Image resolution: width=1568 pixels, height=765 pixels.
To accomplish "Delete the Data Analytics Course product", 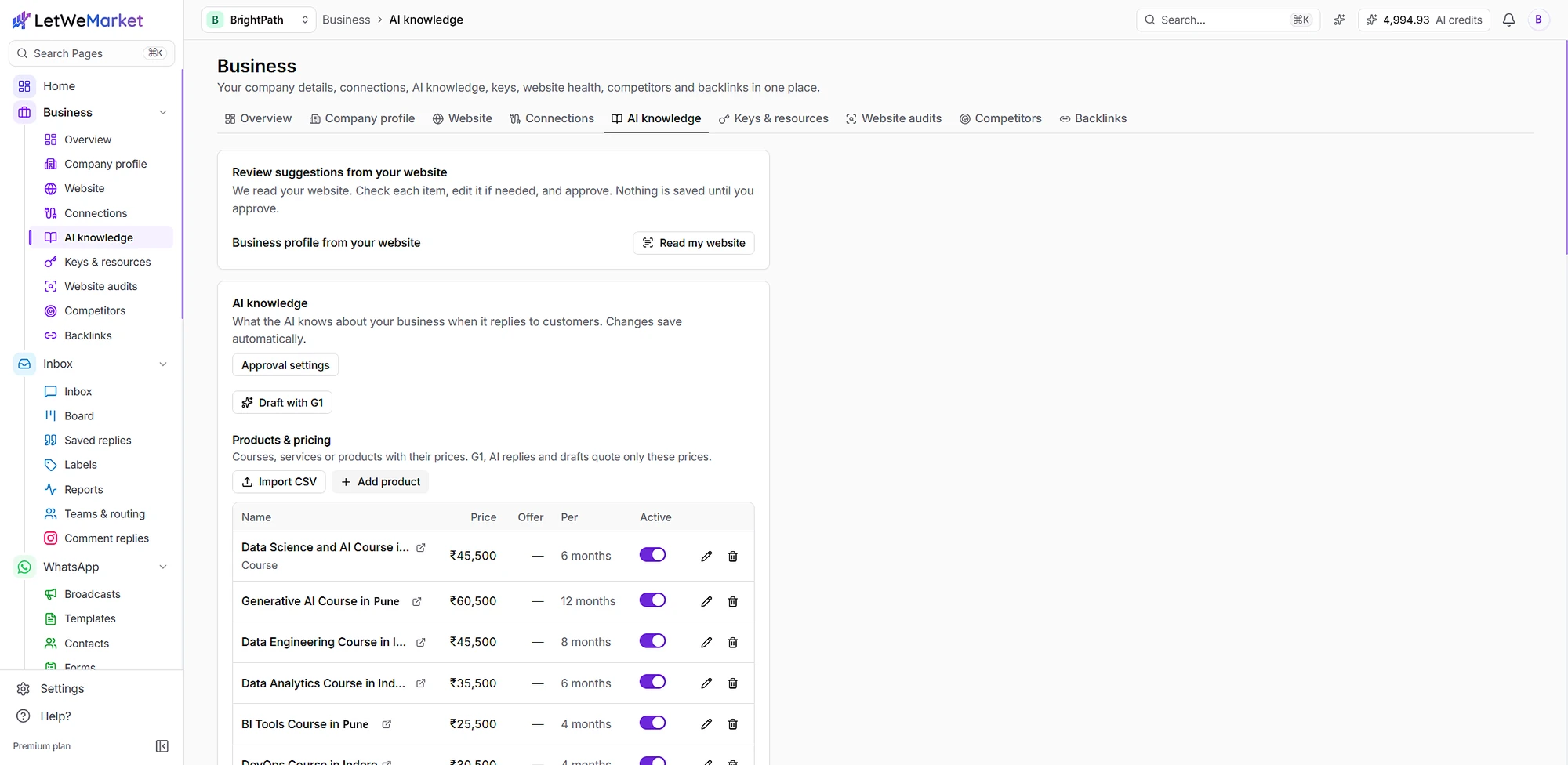I will click(733, 683).
